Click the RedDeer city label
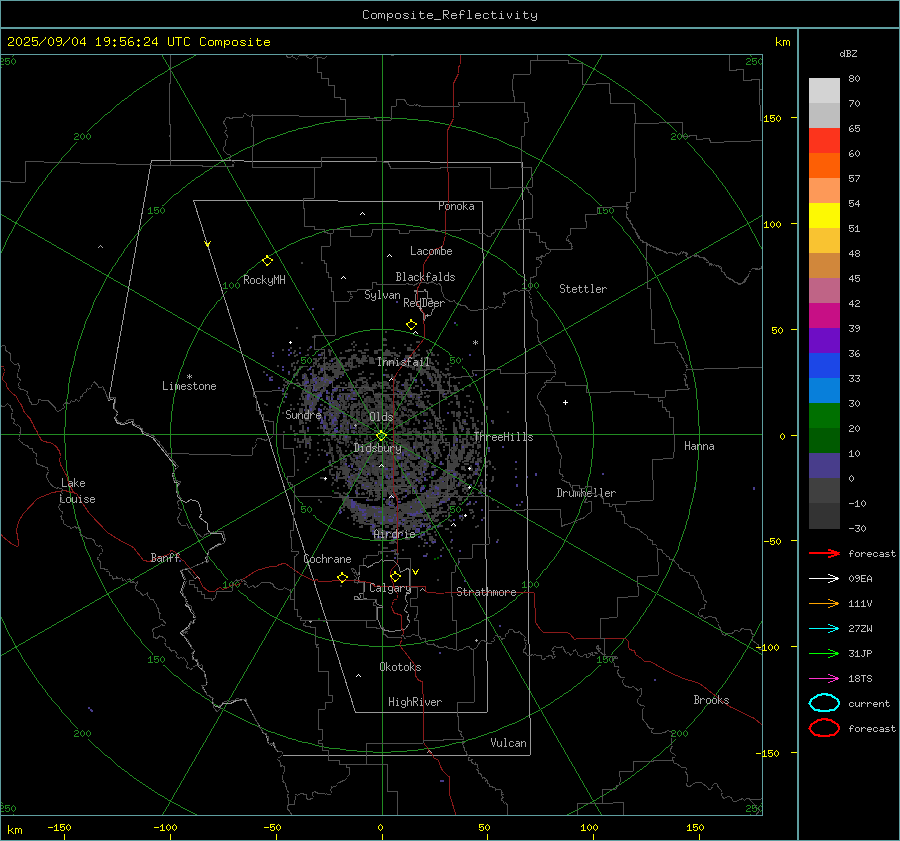The image size is (900, 841). pyautogui.click(x=424, y=303)
